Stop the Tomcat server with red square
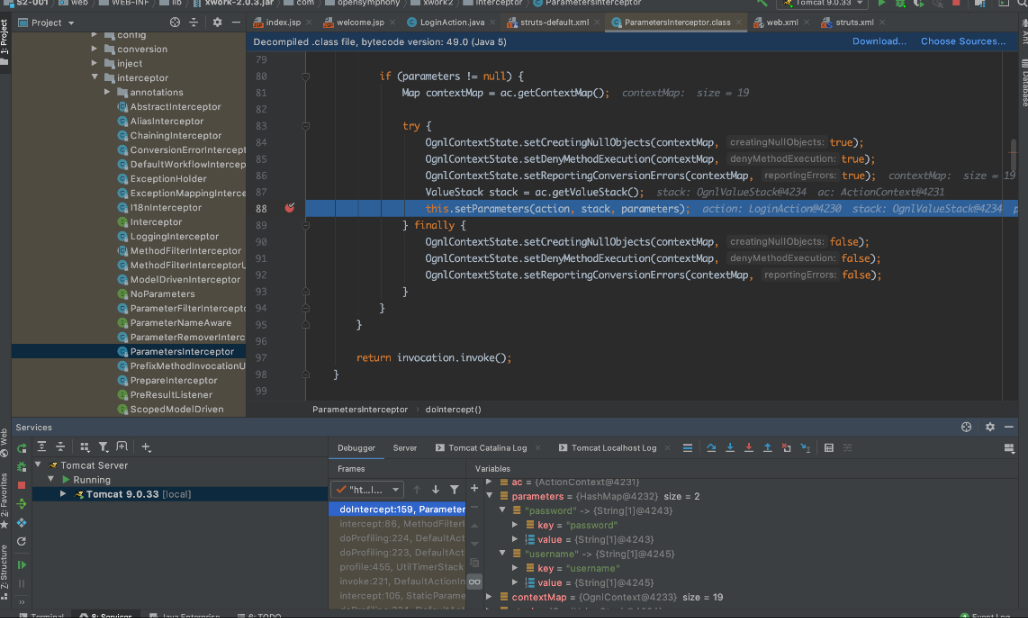1028x618 pixels. click(22, 485)
